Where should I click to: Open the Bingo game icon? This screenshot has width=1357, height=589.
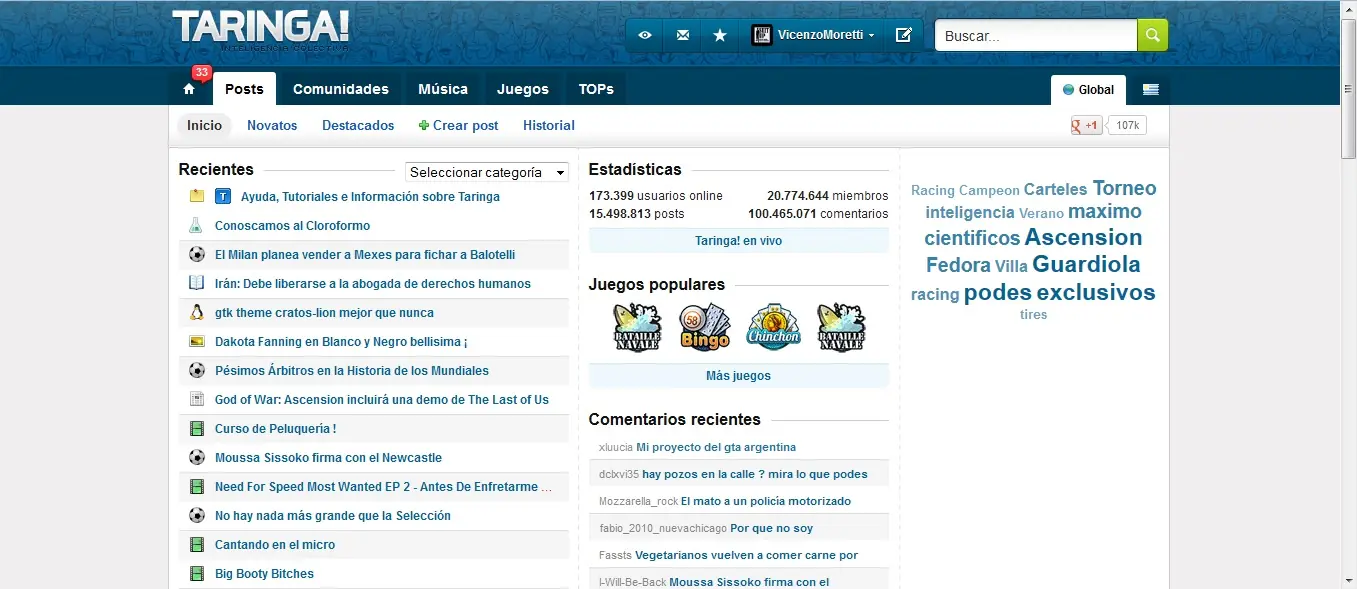[705, 328]
